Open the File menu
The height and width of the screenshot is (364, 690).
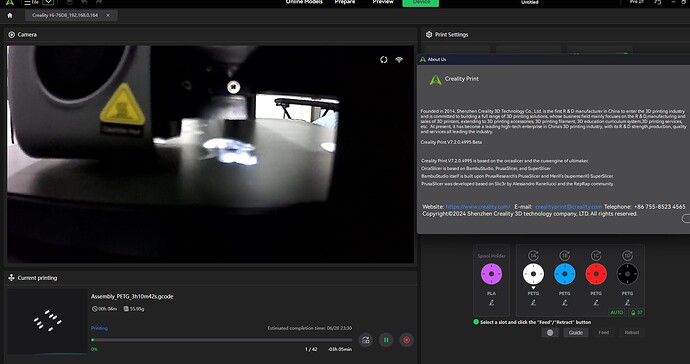click(32, 2)
